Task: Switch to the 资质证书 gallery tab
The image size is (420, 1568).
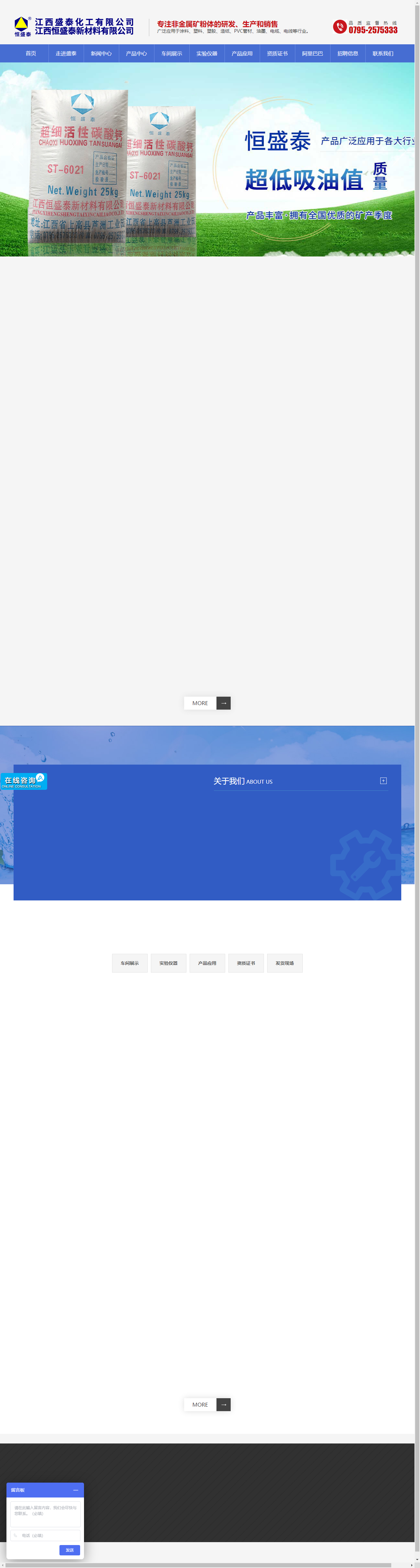Action: click(246, 963)
